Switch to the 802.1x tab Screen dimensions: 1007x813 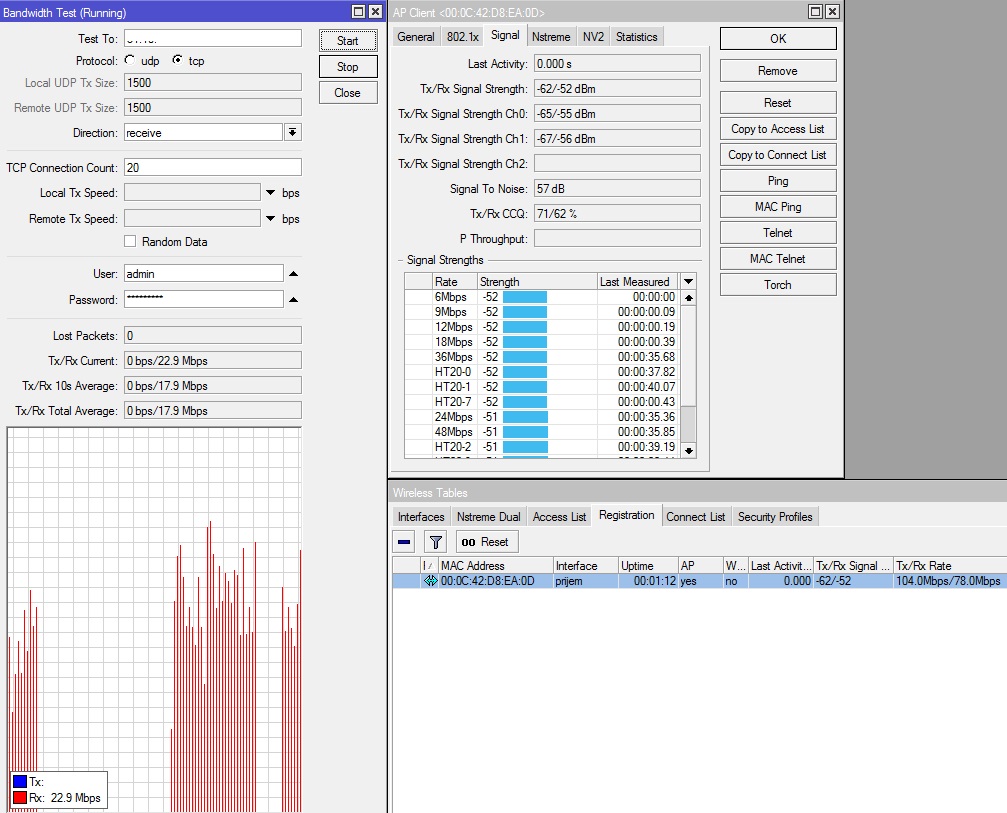(462, 37)
